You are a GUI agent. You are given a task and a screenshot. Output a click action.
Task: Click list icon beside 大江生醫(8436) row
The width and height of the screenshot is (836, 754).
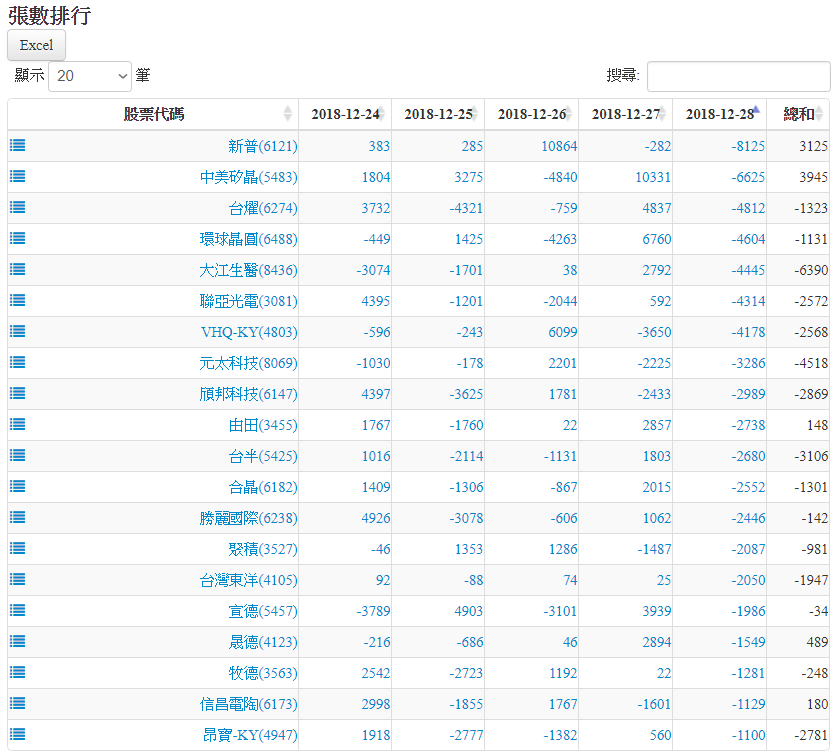click(18, 269)
